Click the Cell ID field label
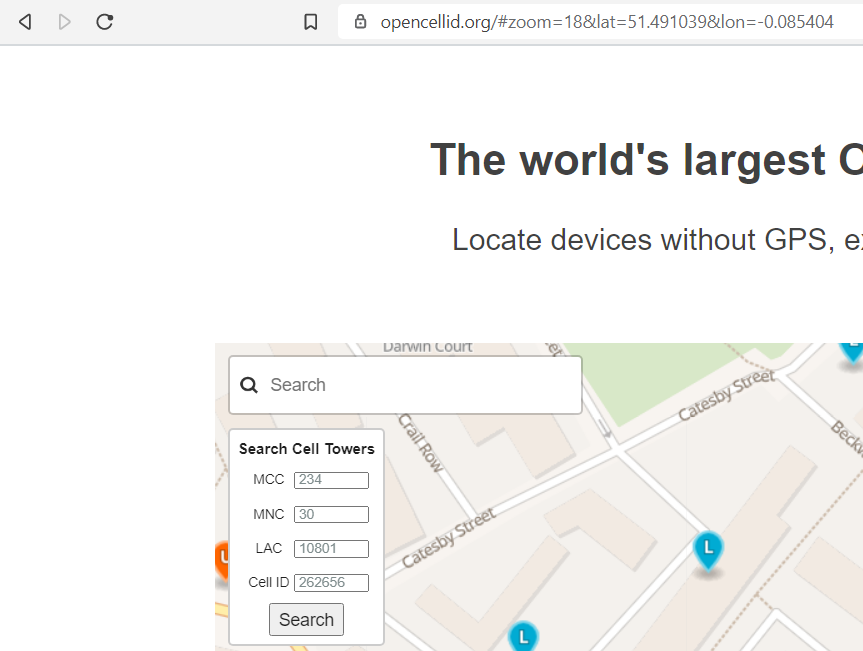The height and width of the screenshot is (651, 863). tap(269, 582)
